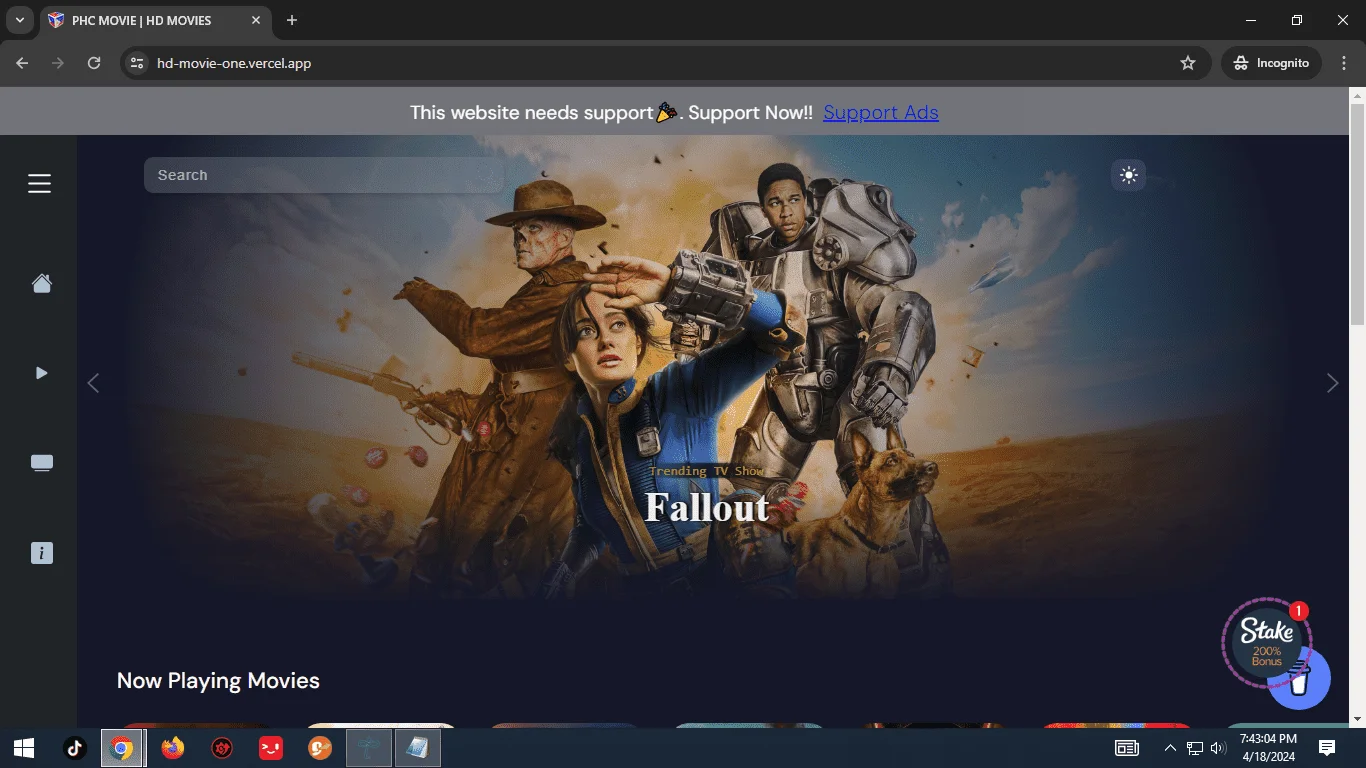Open the volume control in tray
The height and width of the screenshot is (768, 1366).
[1218, 748]
